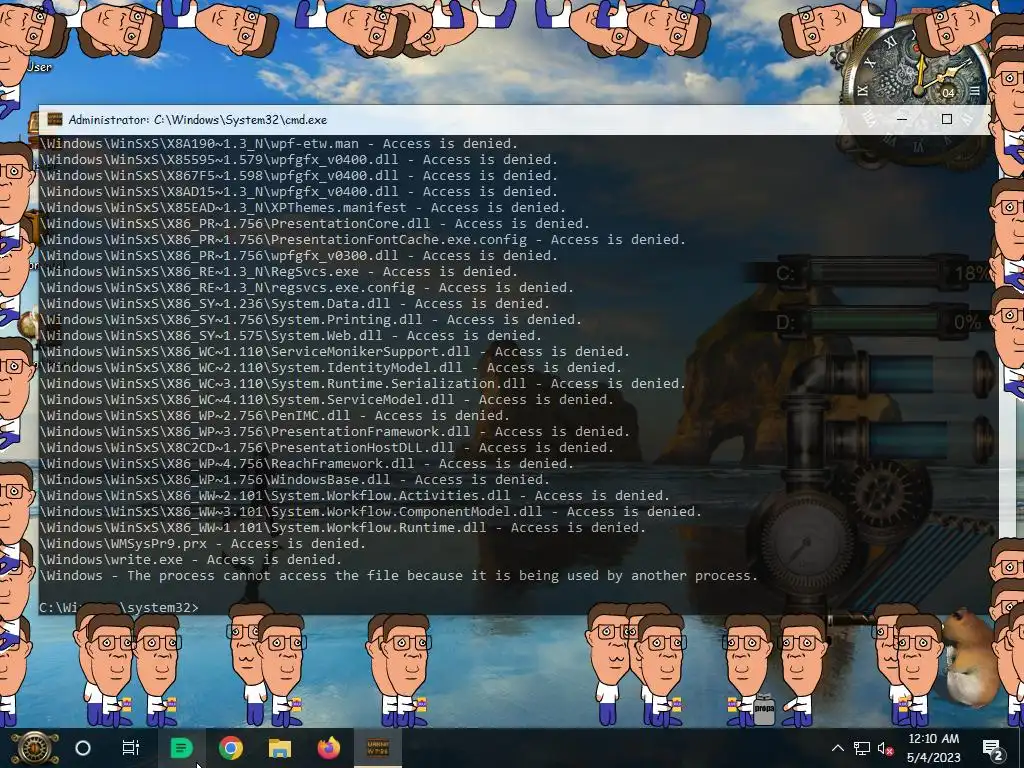Select the User desktop icon label
1024x768 pixels.
click(39, 67)
